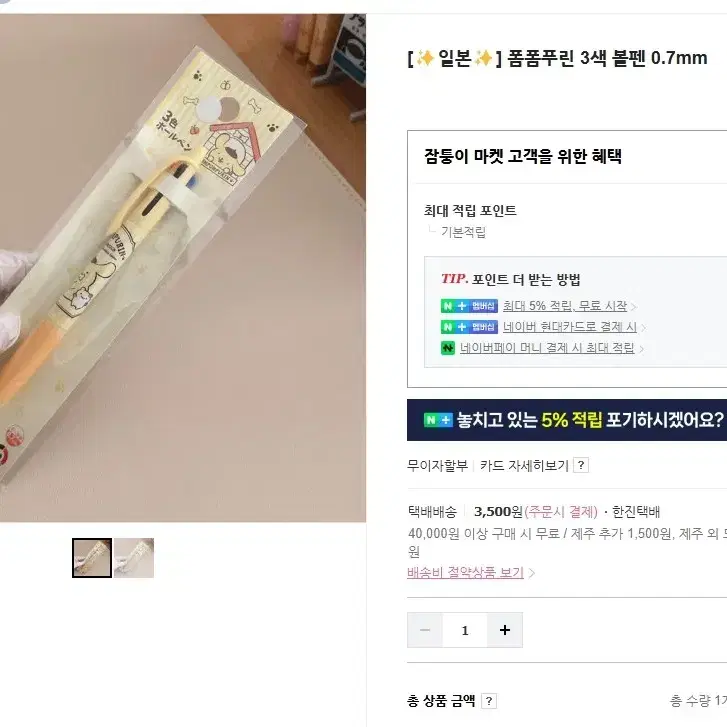
Task: Click the N+ icon in the dark banner
Action: 438,420
